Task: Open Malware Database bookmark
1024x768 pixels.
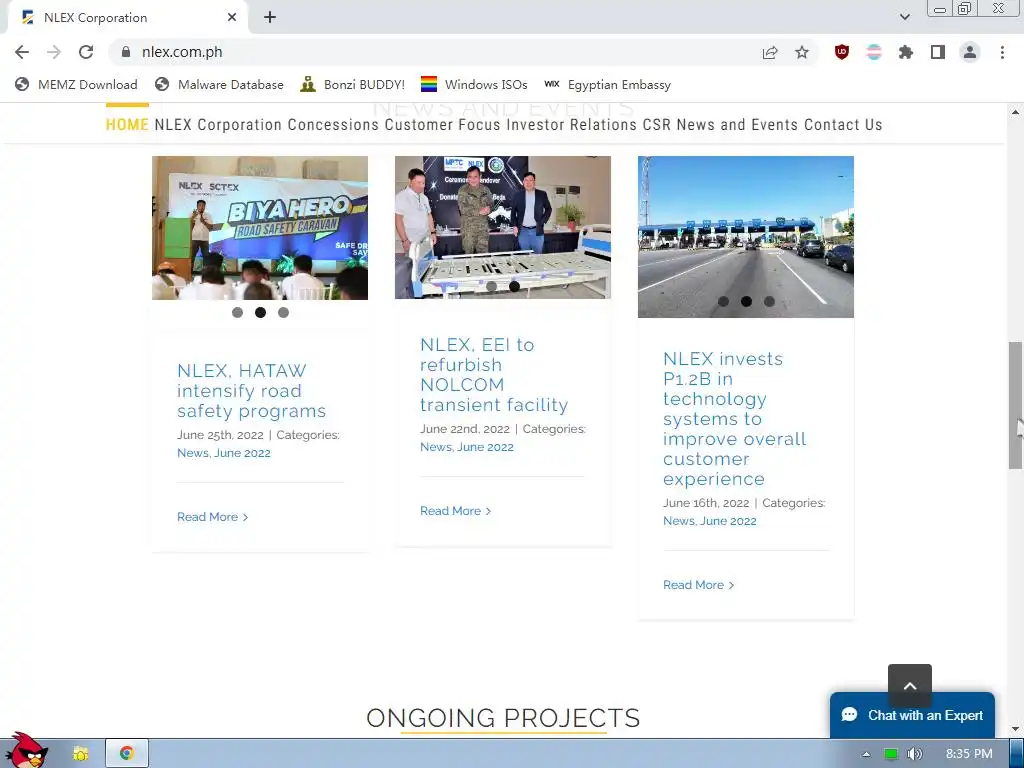Action: [x=219, y=84]
